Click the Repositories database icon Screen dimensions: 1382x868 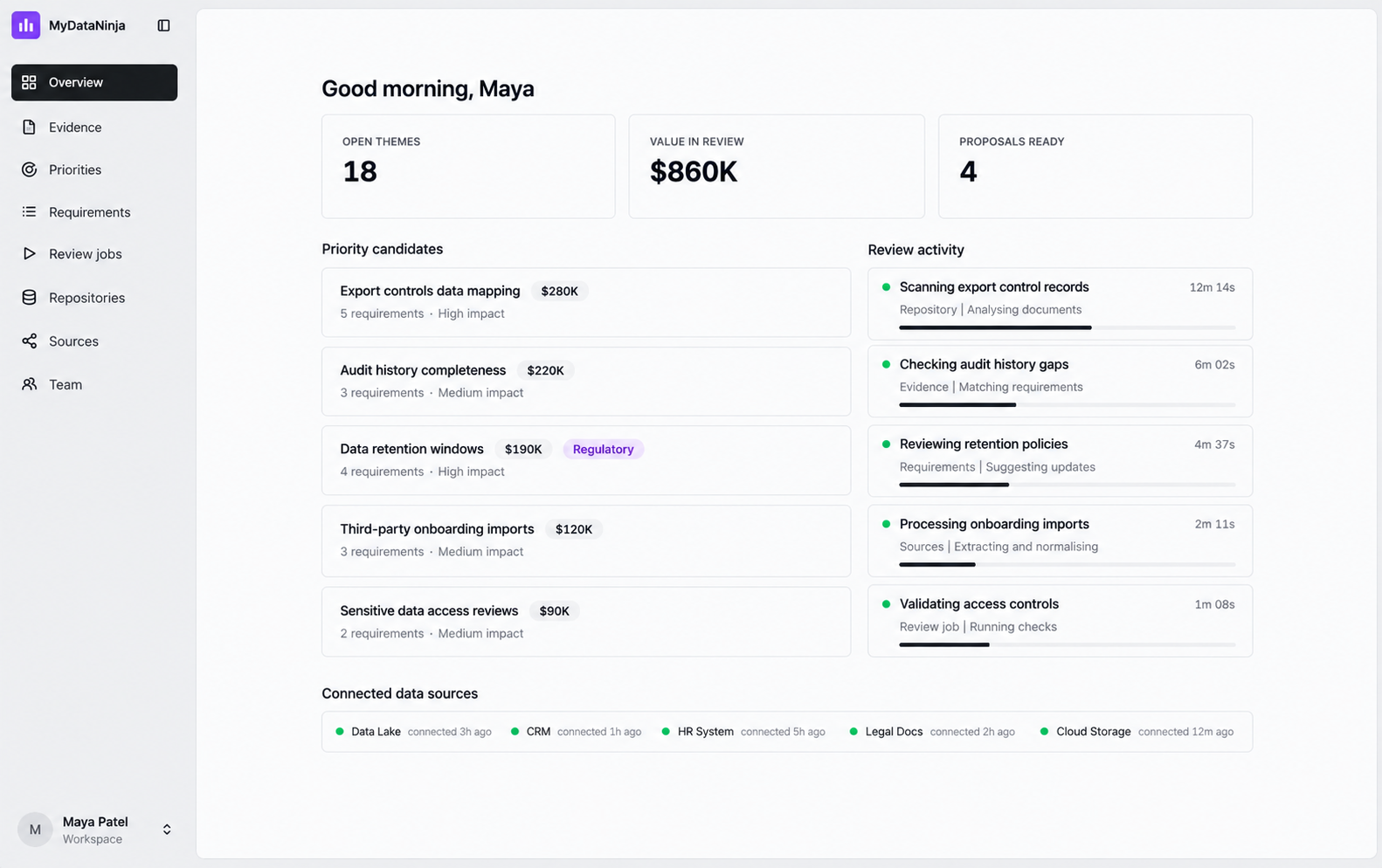click(x=29, y=298)
